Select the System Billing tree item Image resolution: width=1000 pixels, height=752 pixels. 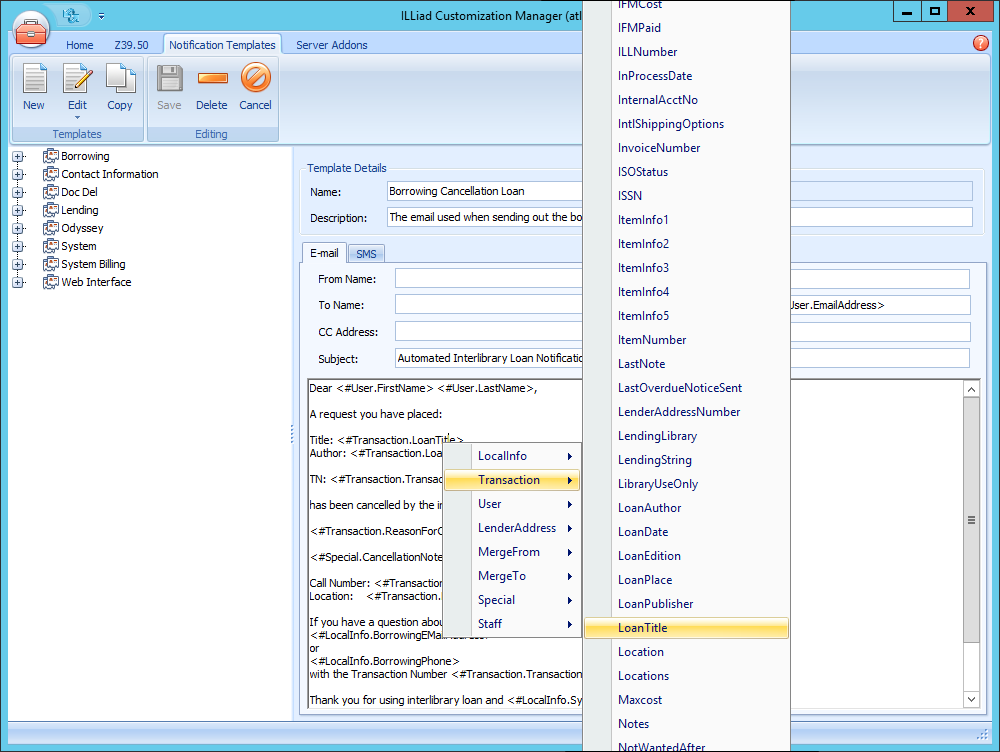(92, 263)
